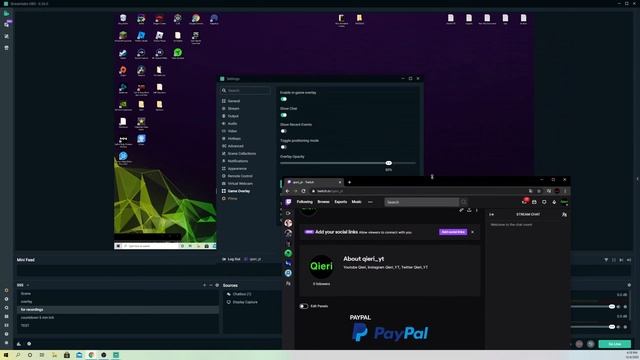Viewport: 640px width, 360px height.
Task: Open scene settings gear icon
Action: [x=217, y=285]
